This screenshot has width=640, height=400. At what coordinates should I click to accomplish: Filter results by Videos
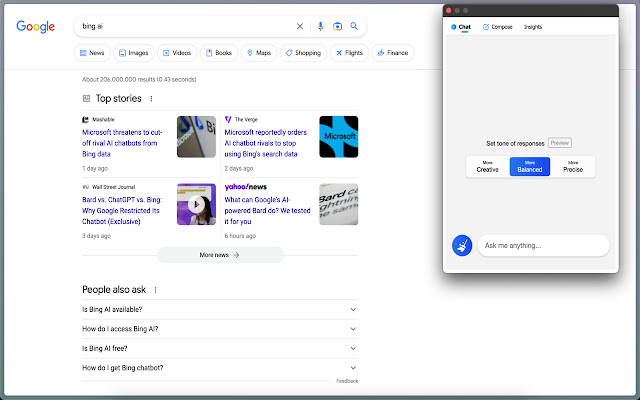[x=177, y=53]
